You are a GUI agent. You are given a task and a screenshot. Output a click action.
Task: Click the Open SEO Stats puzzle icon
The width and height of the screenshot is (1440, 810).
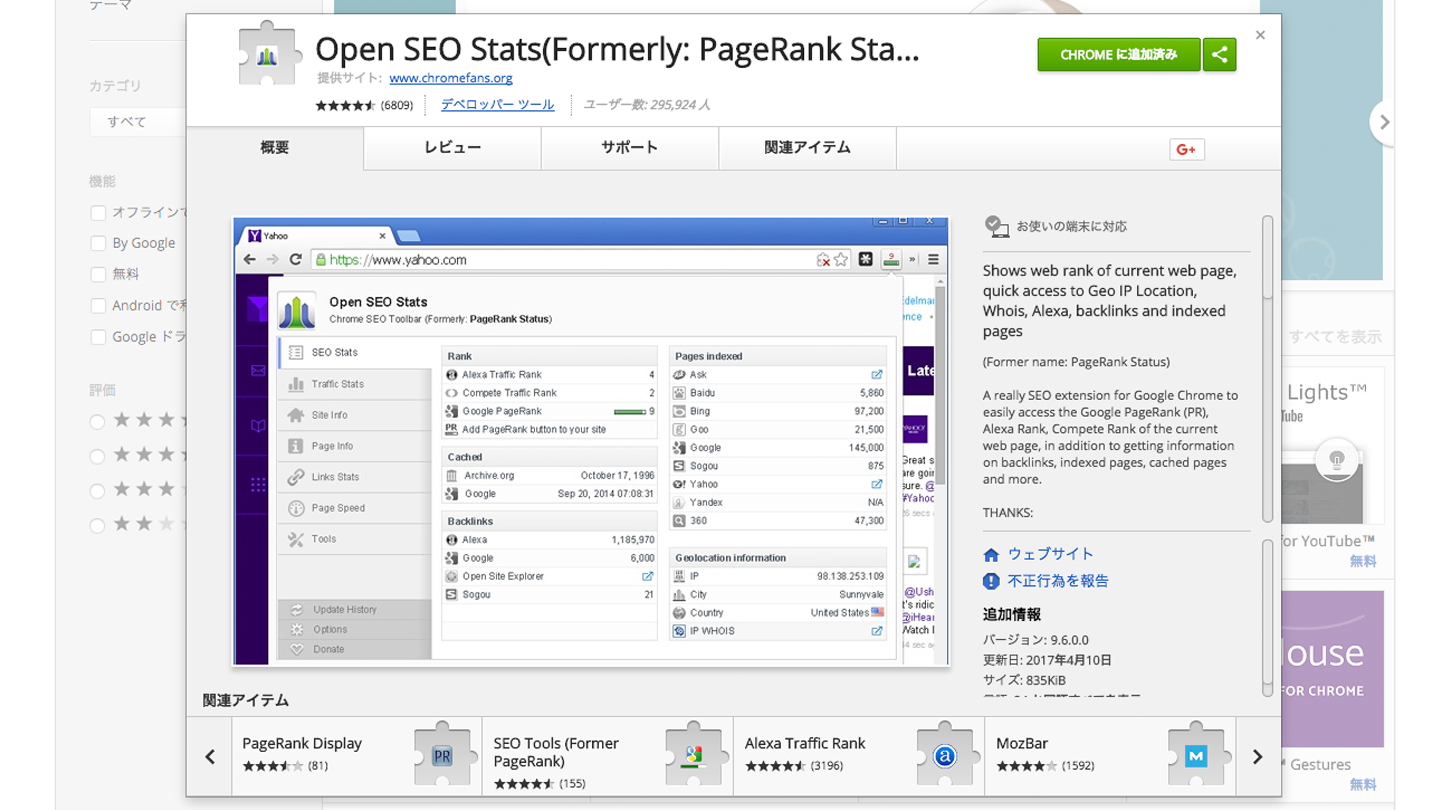point(268,55)
